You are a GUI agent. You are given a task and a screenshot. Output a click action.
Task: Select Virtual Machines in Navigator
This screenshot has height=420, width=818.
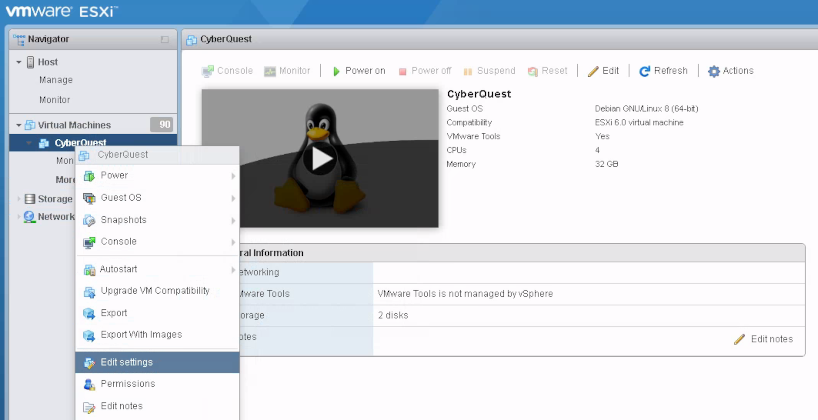(74, 125)
